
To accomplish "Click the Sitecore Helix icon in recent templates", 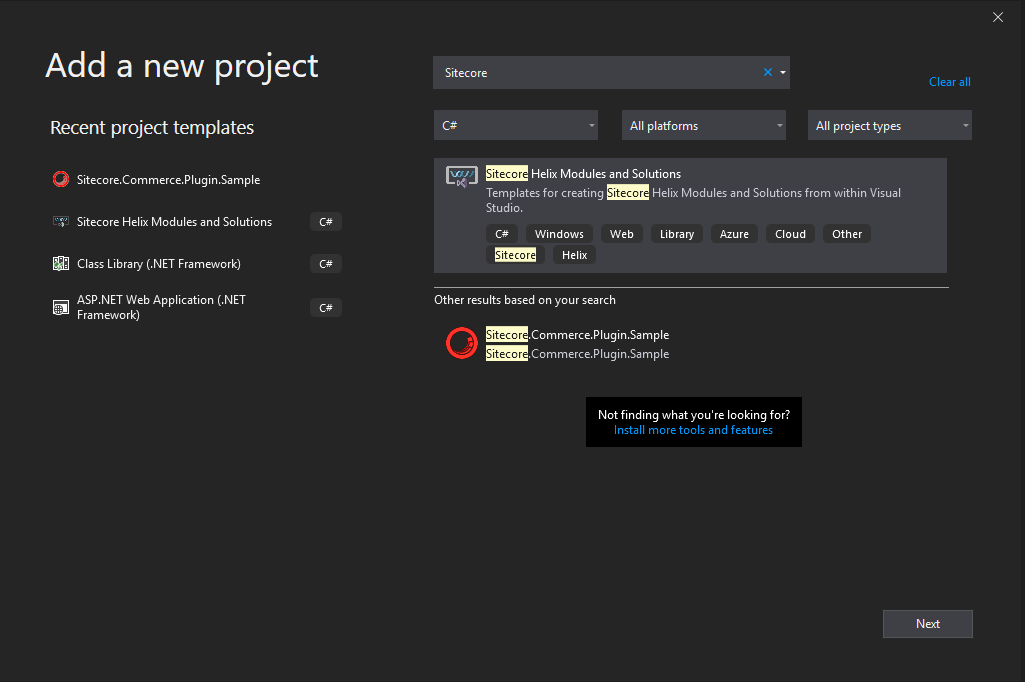I will point(61,222).
